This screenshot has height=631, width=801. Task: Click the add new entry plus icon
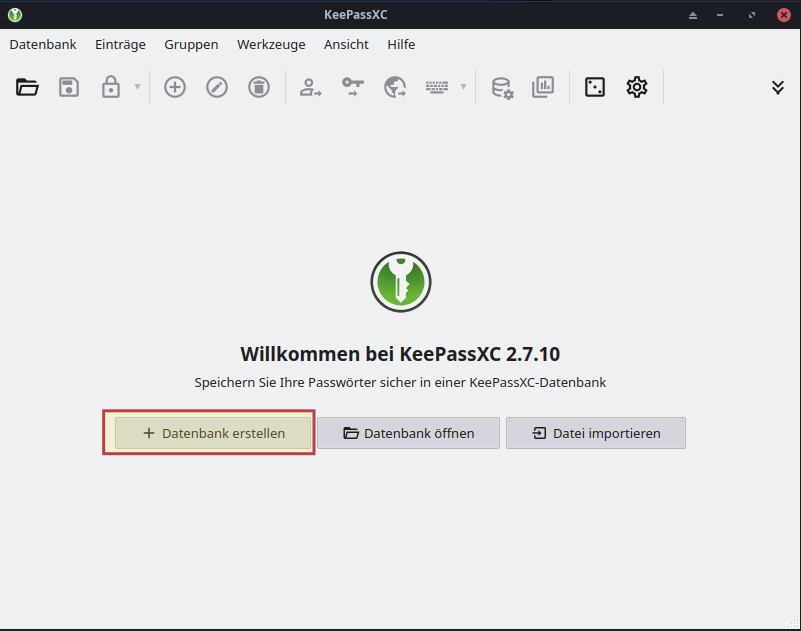[175, 87]
